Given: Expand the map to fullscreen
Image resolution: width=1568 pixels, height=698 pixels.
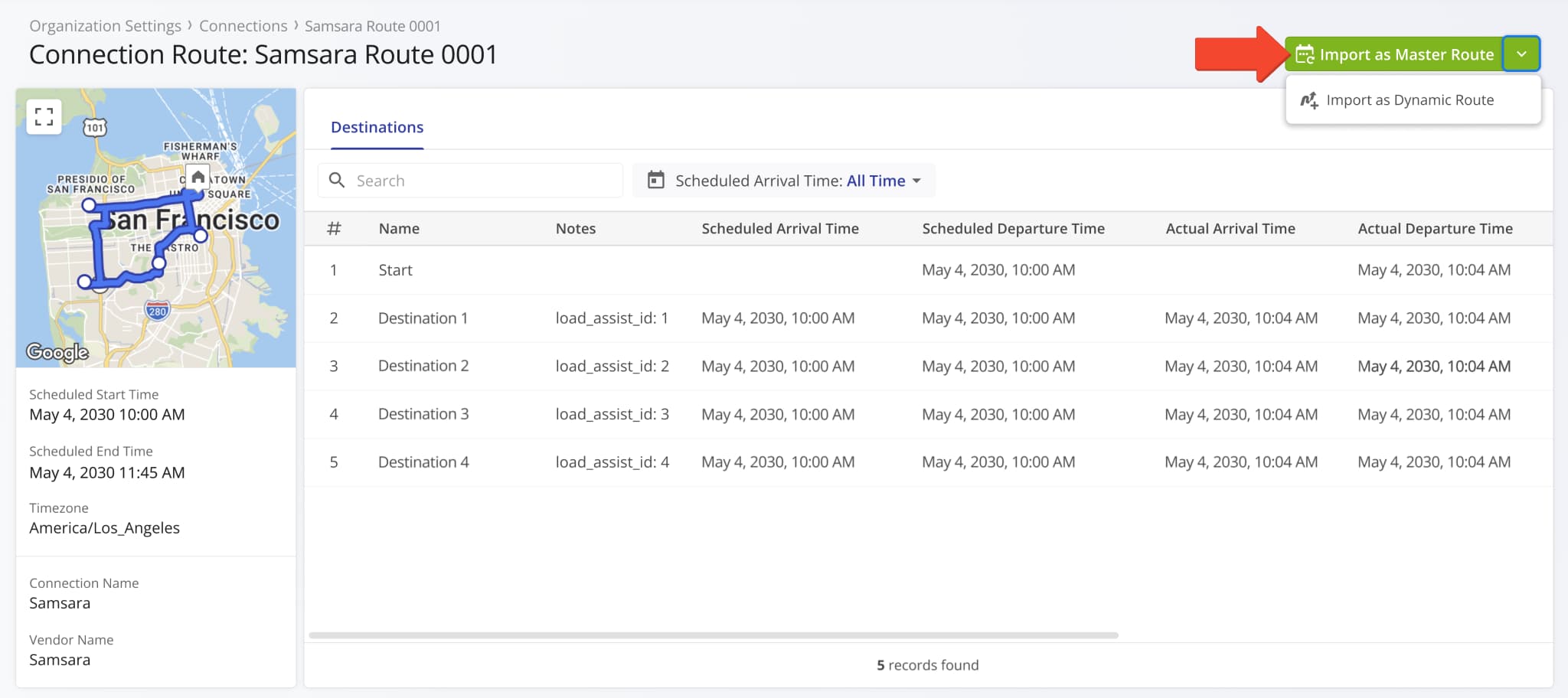Looking at the screenshot, I should coord(44,116).
